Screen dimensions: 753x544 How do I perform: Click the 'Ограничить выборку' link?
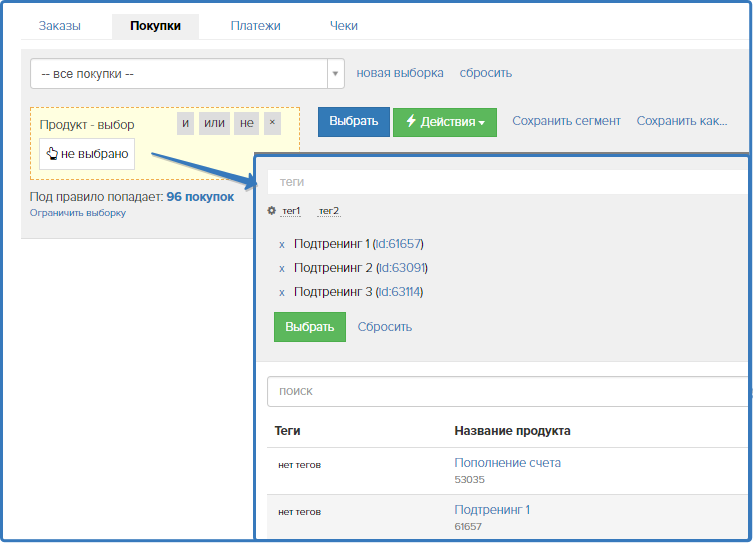point(78,213)
